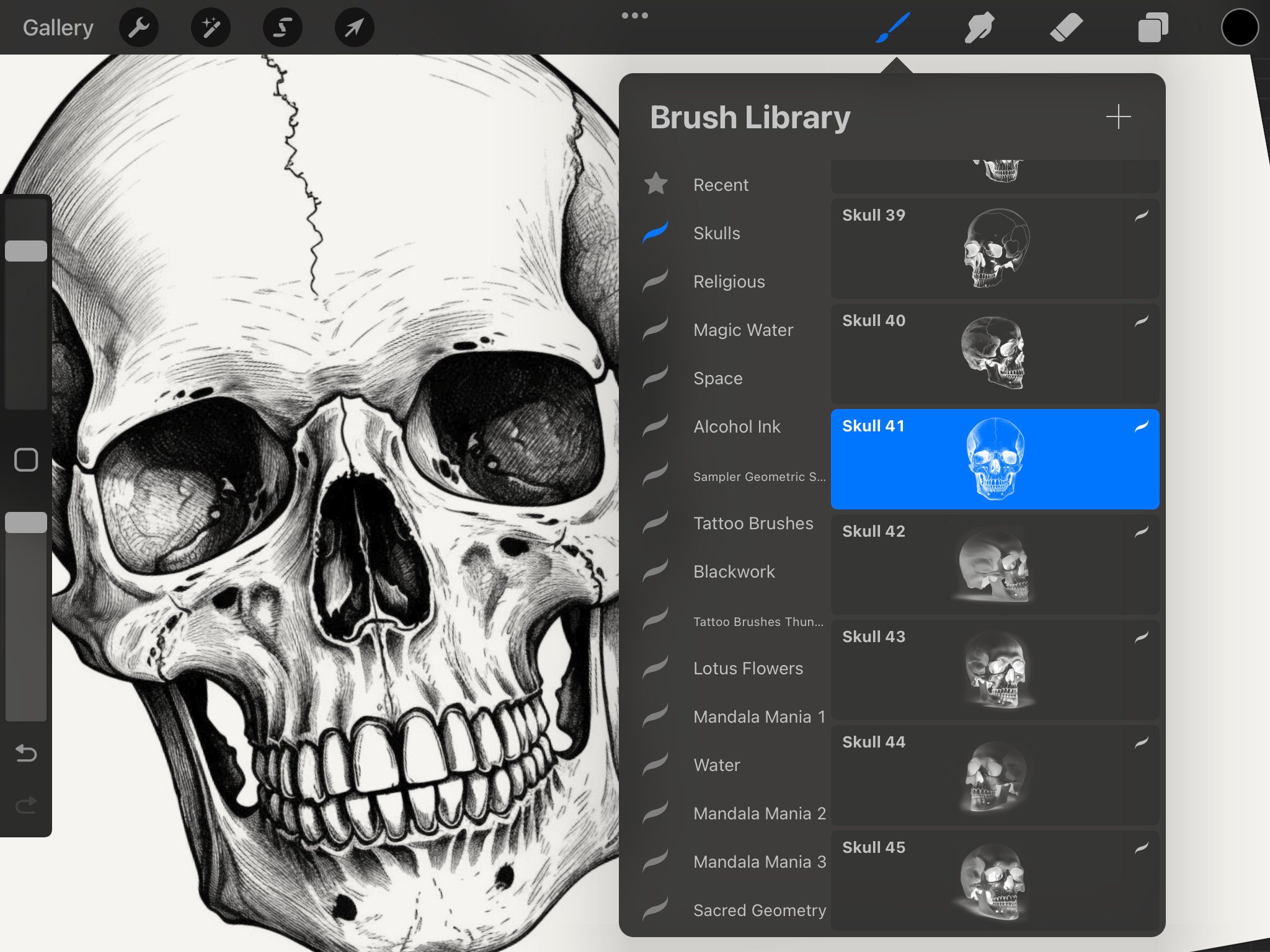Tap the stroke badge on Skull 39
Screen dimensions: 1270x952
pos(1142,215)
